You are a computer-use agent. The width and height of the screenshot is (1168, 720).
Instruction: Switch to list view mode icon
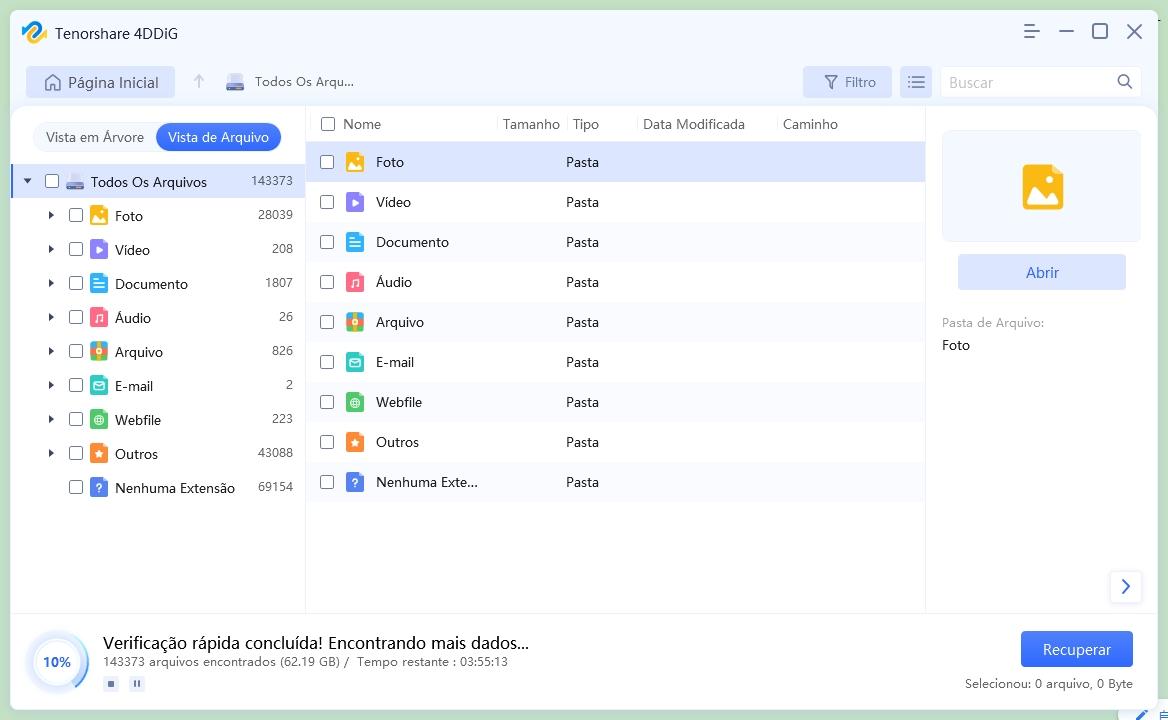(915, 83)
